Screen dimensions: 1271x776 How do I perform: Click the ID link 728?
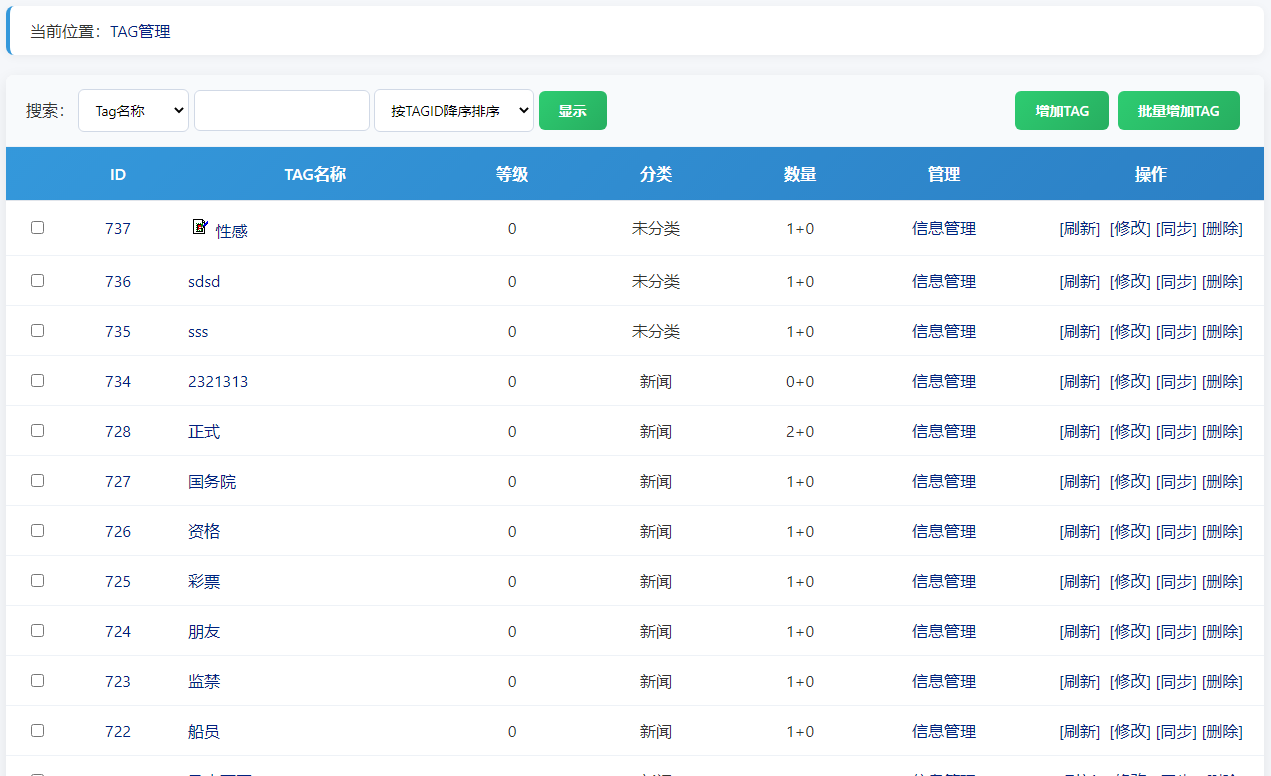tap(117, 430)
